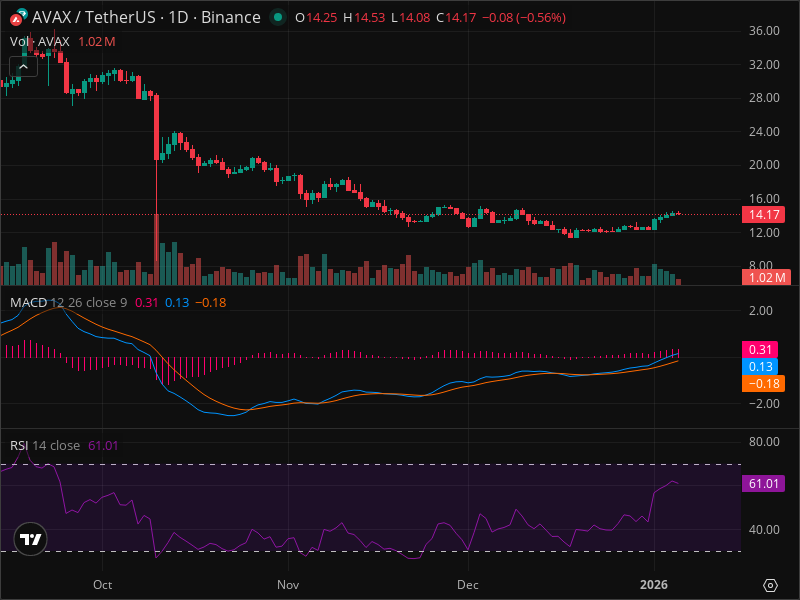Click the 2026 label on time axis
The height and width of the screenshot is (600, 800).
pos(654,585)
